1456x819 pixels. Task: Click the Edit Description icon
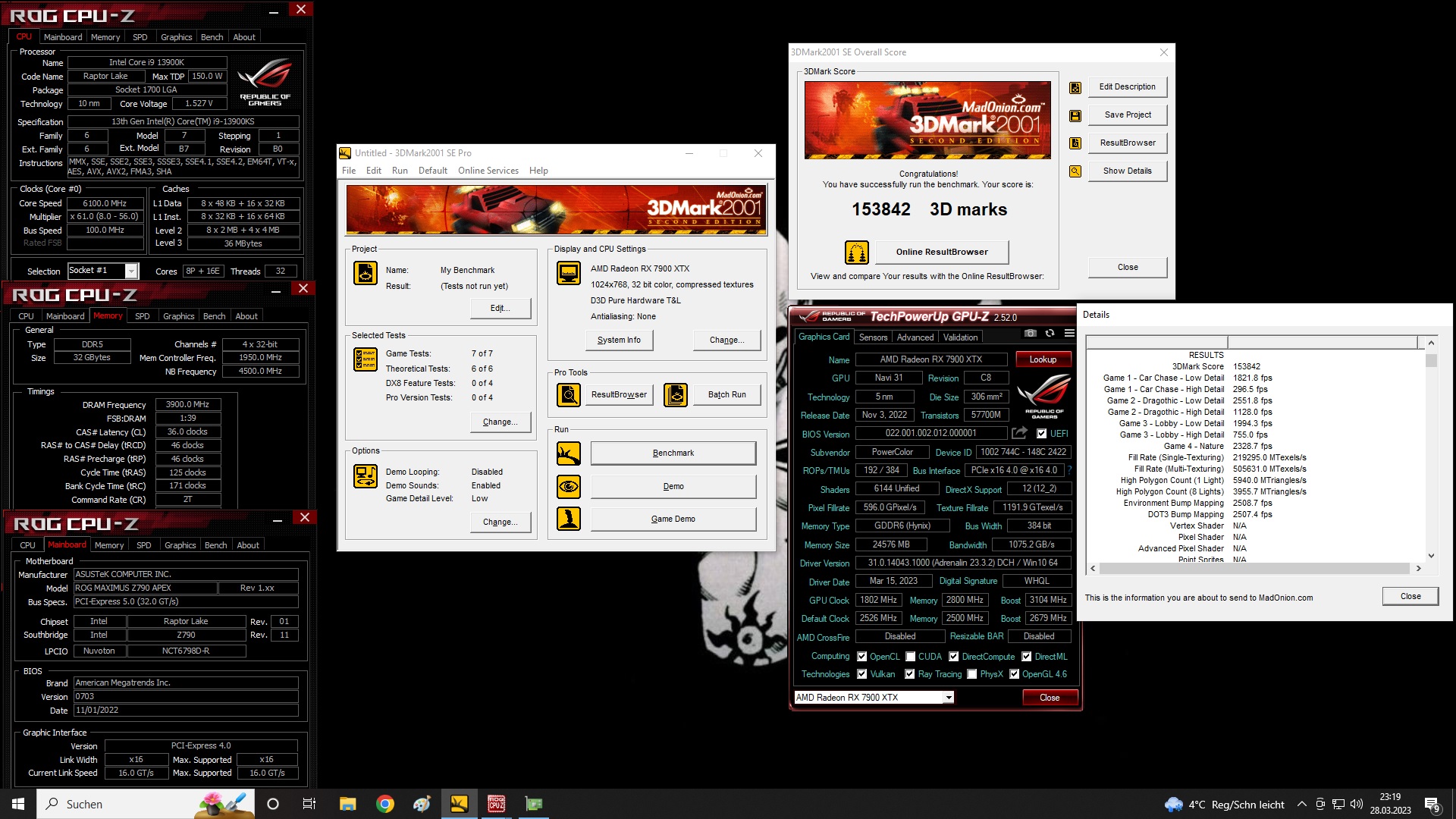click(1075, 87)
